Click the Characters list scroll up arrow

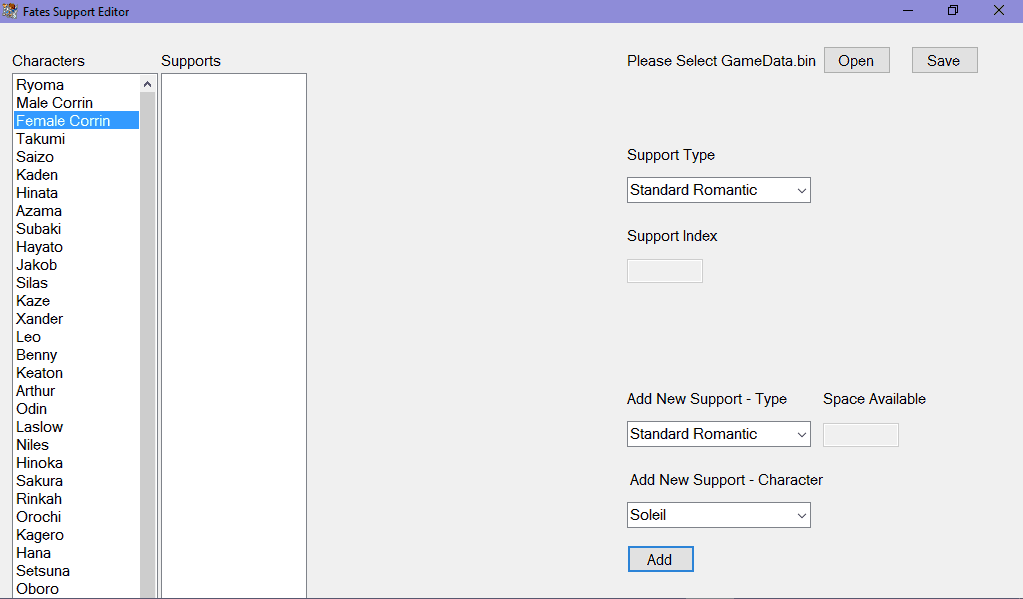(x=147, y=84)
